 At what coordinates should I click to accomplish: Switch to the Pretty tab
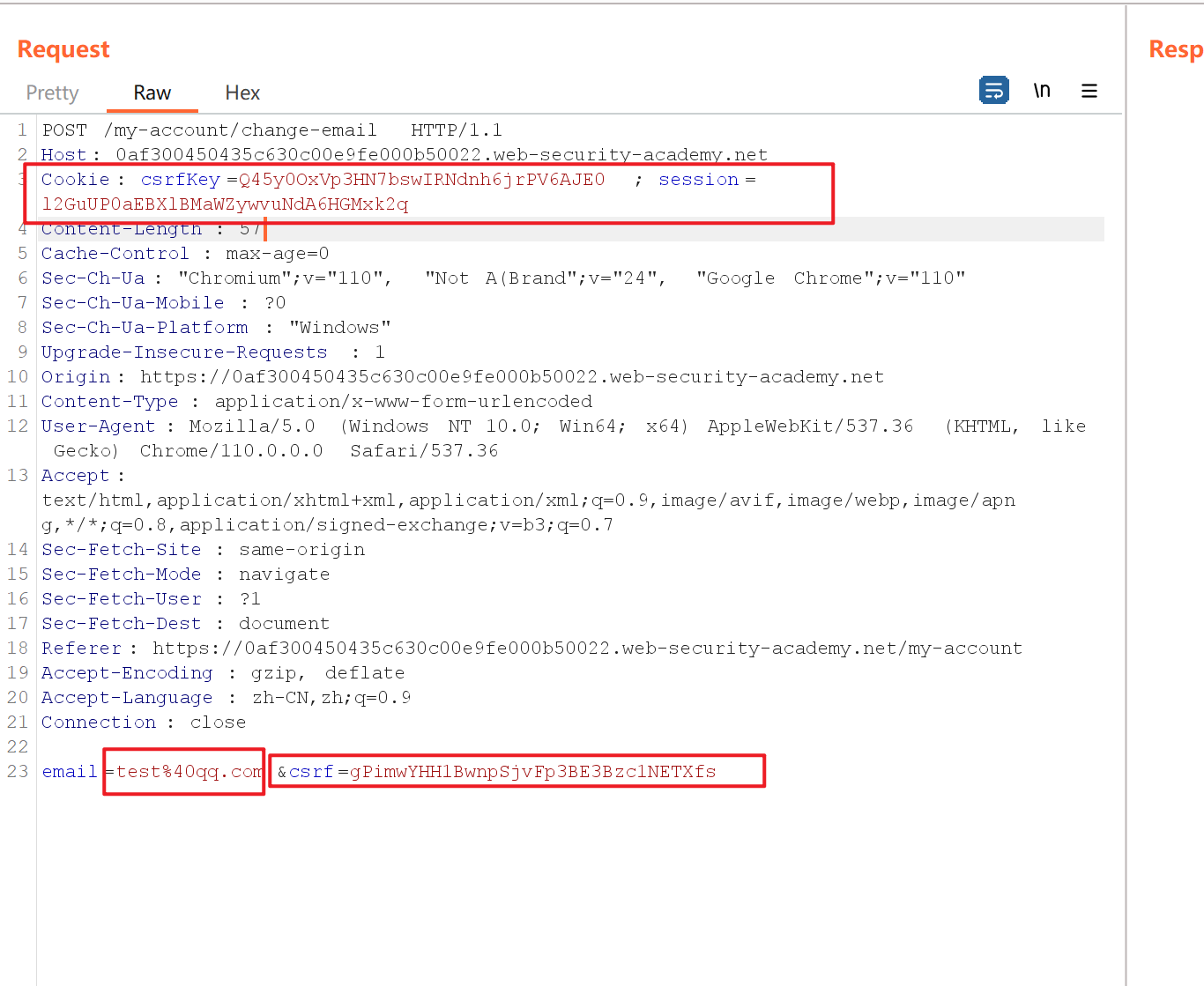[52, 93]
